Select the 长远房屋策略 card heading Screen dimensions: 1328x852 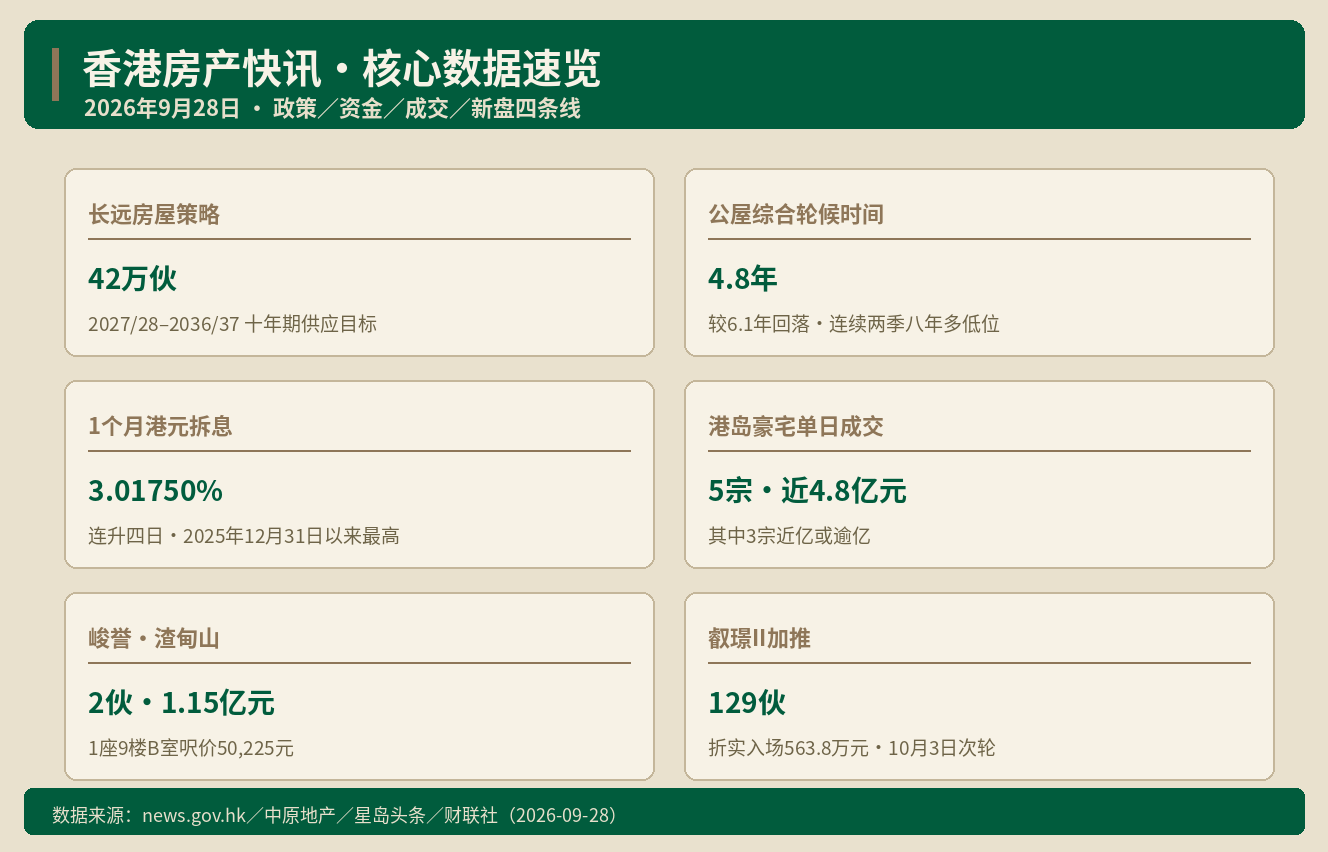154,214
